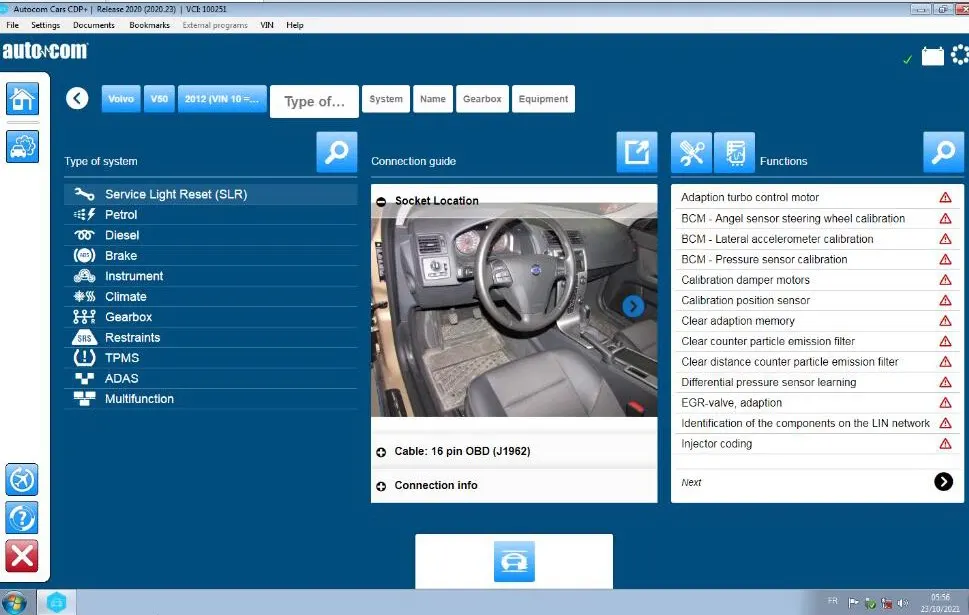Screen dimensions: 969x615
Task: Select the checklist functions icon
Action: click(735, 152)
